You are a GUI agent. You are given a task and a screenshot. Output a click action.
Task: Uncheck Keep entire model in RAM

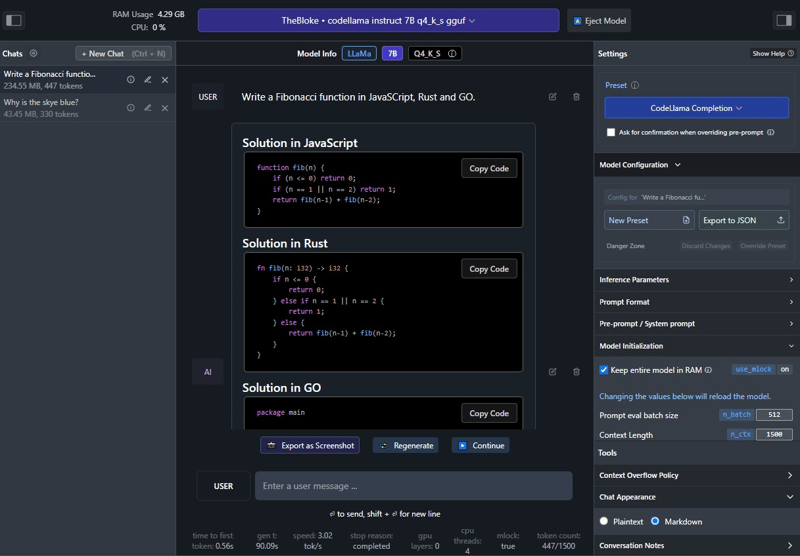click(604, 370)
